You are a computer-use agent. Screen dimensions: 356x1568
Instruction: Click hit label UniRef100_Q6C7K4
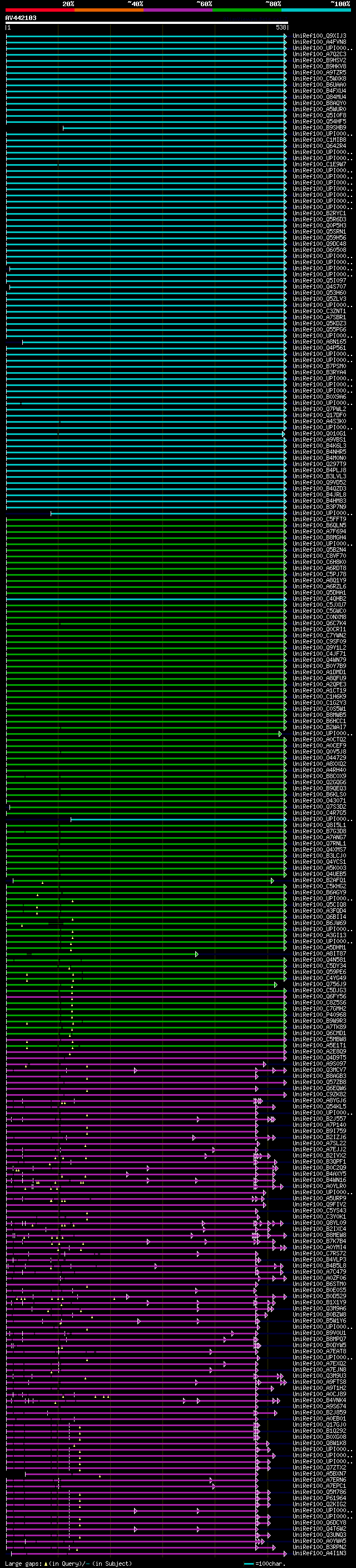[x=319, y=624]
